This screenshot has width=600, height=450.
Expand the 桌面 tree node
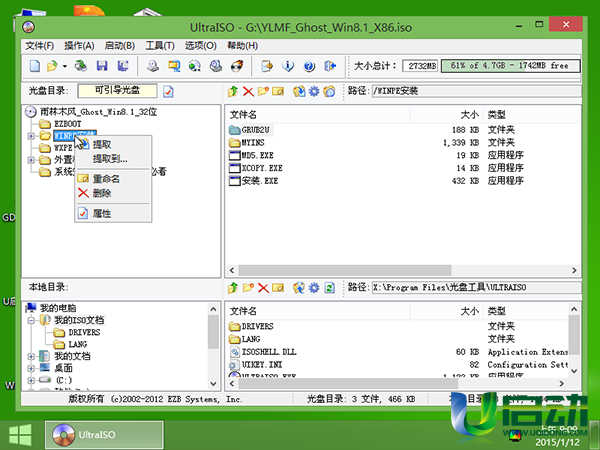(31, 368)
